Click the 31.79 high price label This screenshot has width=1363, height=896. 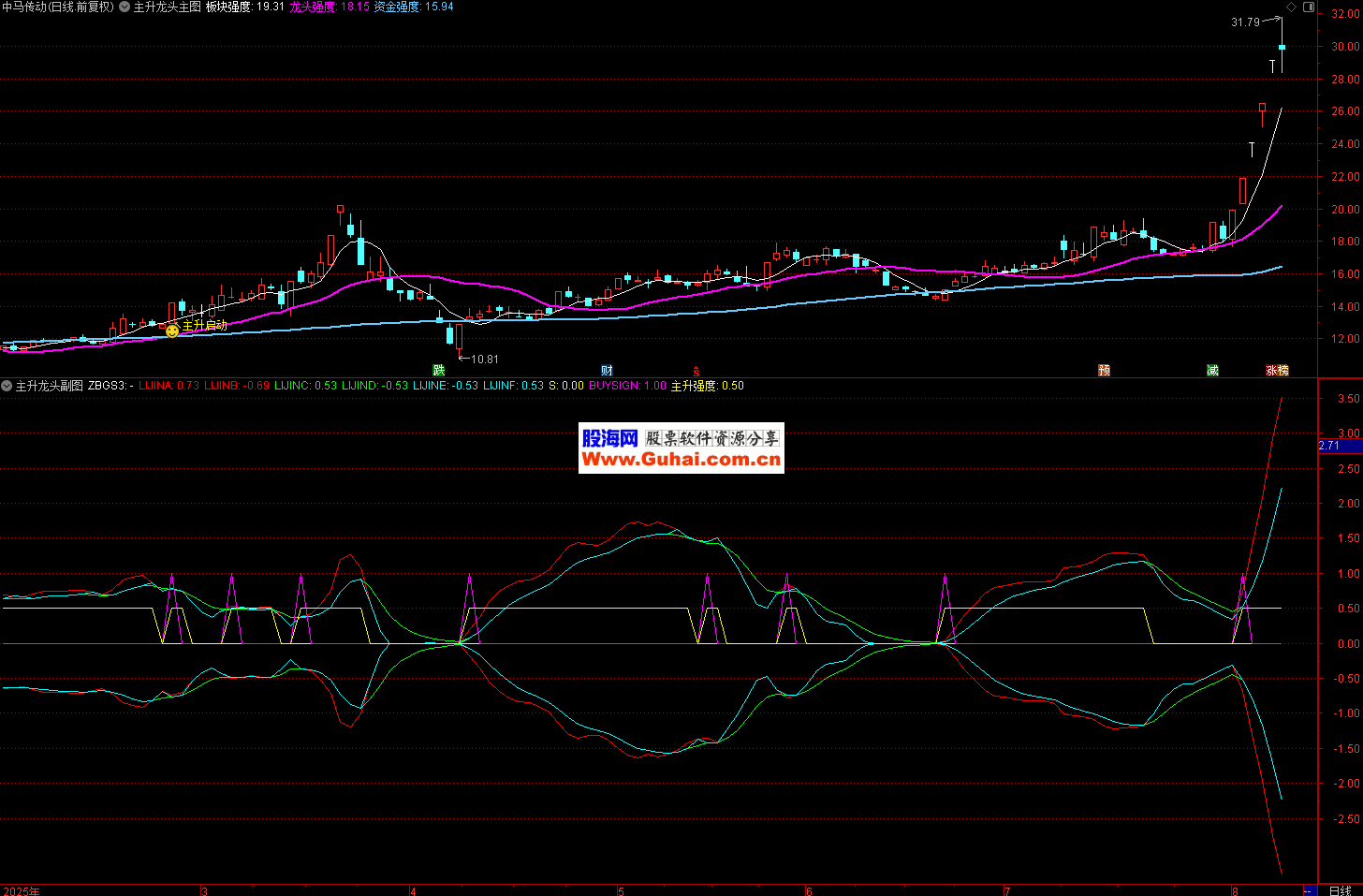click(1245, 22)
